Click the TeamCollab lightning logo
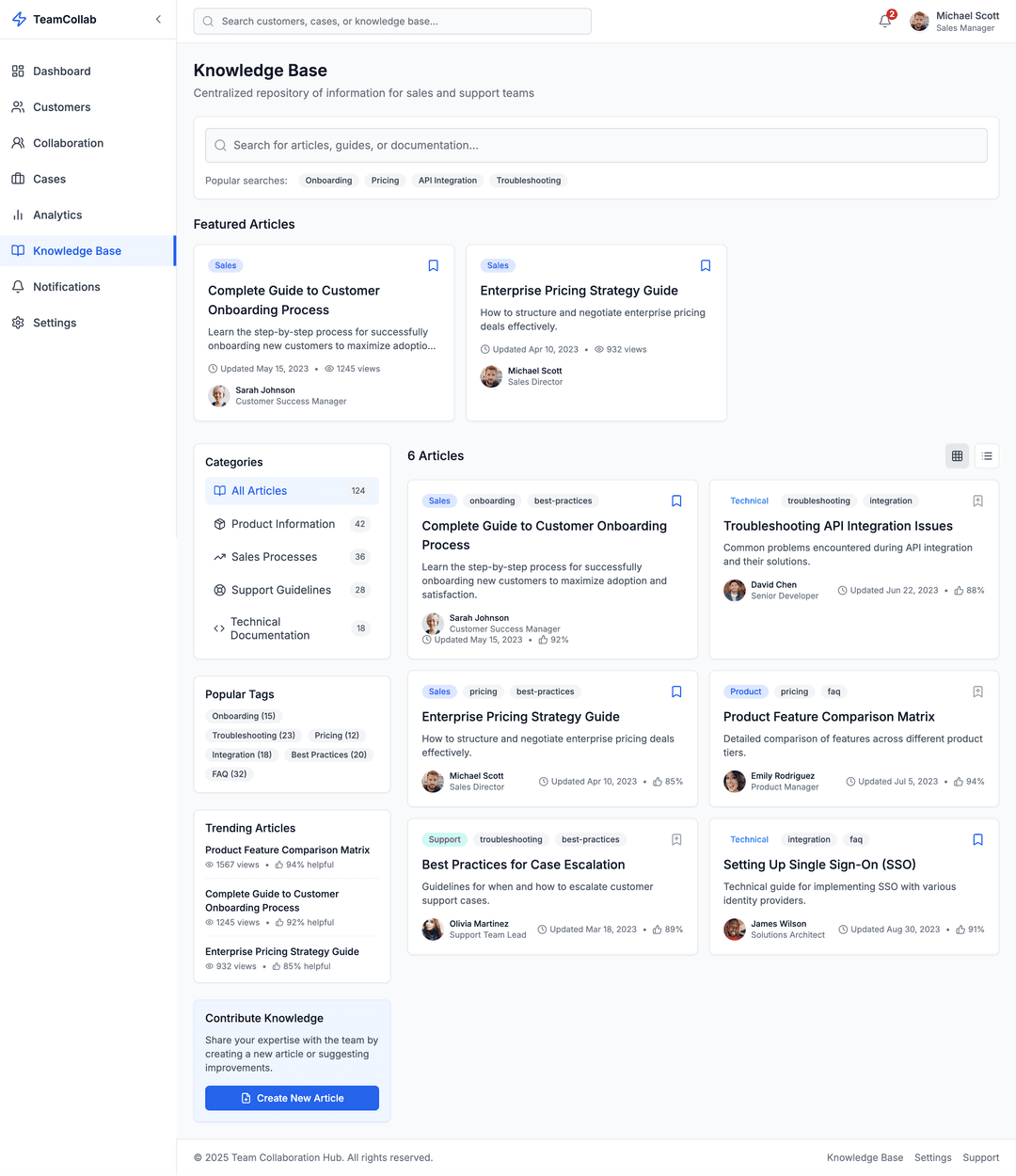1016x1176 pixels. point(19,20)
